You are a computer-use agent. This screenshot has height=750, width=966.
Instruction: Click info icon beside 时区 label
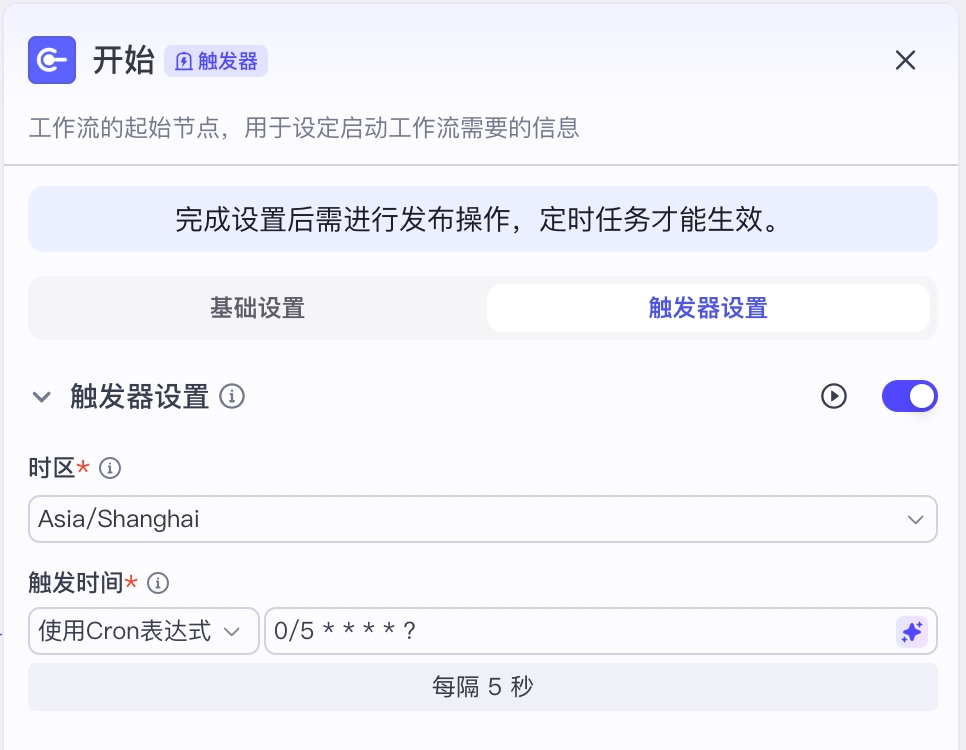pos(110,468)
